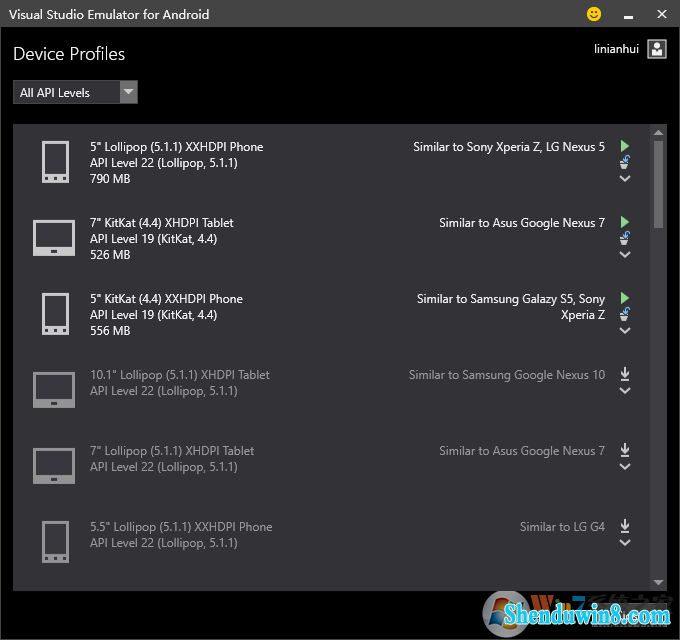Screen dimensions: 680x640
Task: Click the 5" KitKat Phone device icon
Action: (x=55, y=314)
